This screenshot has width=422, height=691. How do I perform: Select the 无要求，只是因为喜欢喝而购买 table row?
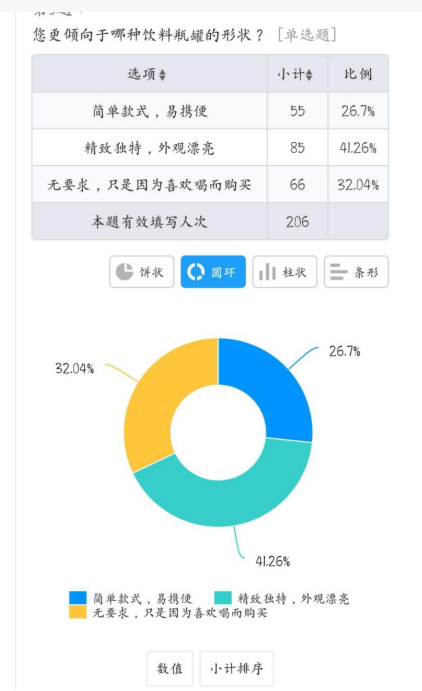click(x=210, y=185)
